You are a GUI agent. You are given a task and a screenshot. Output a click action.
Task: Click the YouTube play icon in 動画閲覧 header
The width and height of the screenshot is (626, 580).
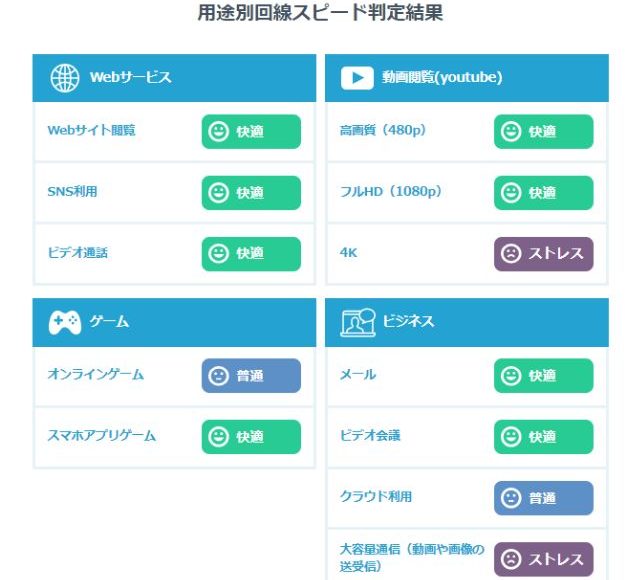click(357, 78)
